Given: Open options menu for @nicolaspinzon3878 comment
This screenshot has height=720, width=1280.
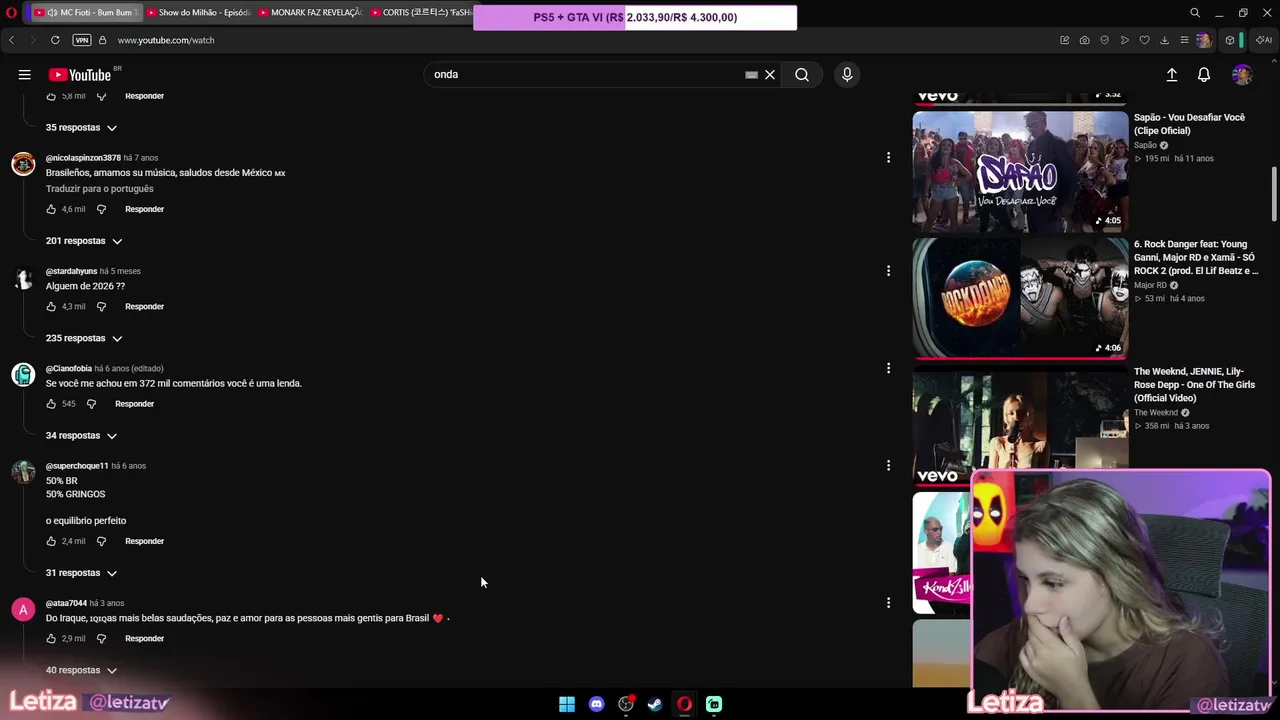Looking at the screenshot, I should [x=888, y=157].
